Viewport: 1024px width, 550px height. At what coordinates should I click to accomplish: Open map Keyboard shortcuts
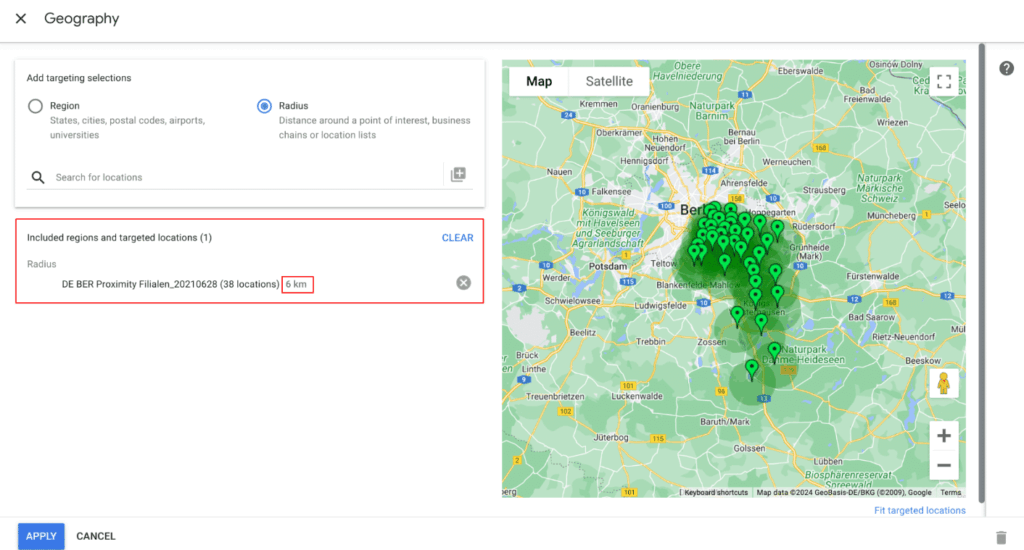point(716,493)
